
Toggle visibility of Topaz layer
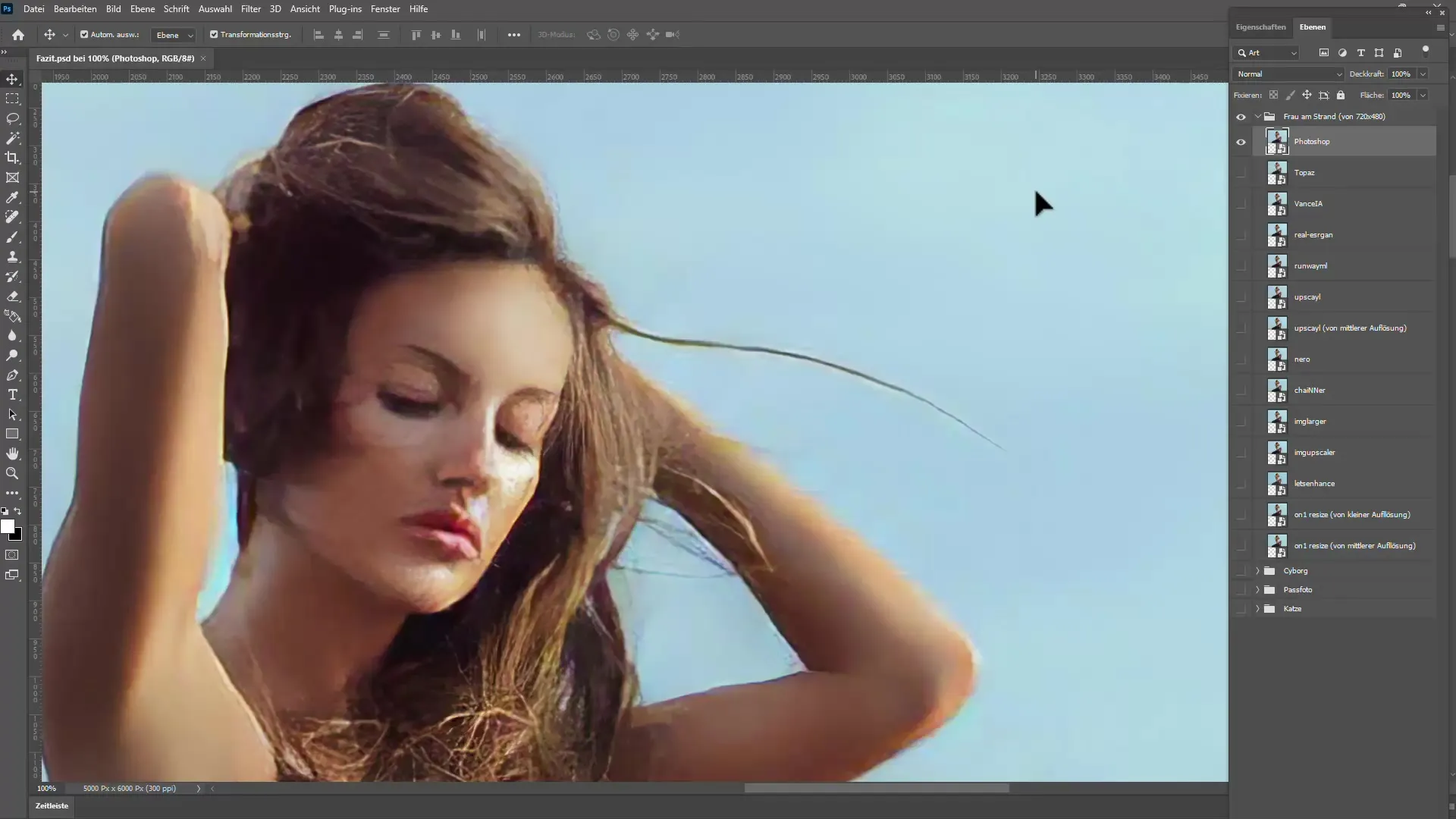(x=1241, y=172)
